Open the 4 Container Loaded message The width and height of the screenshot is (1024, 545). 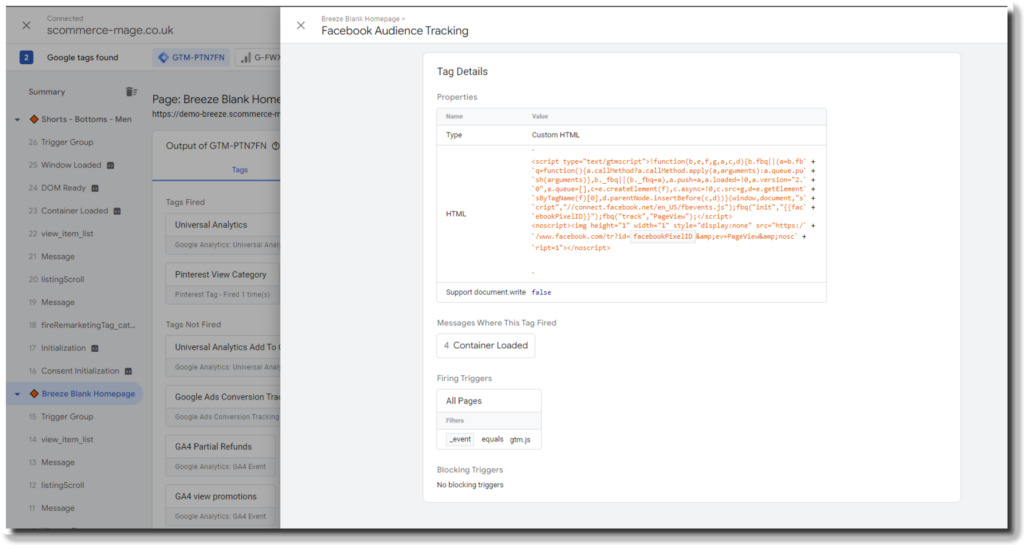[x=486, y=345]
